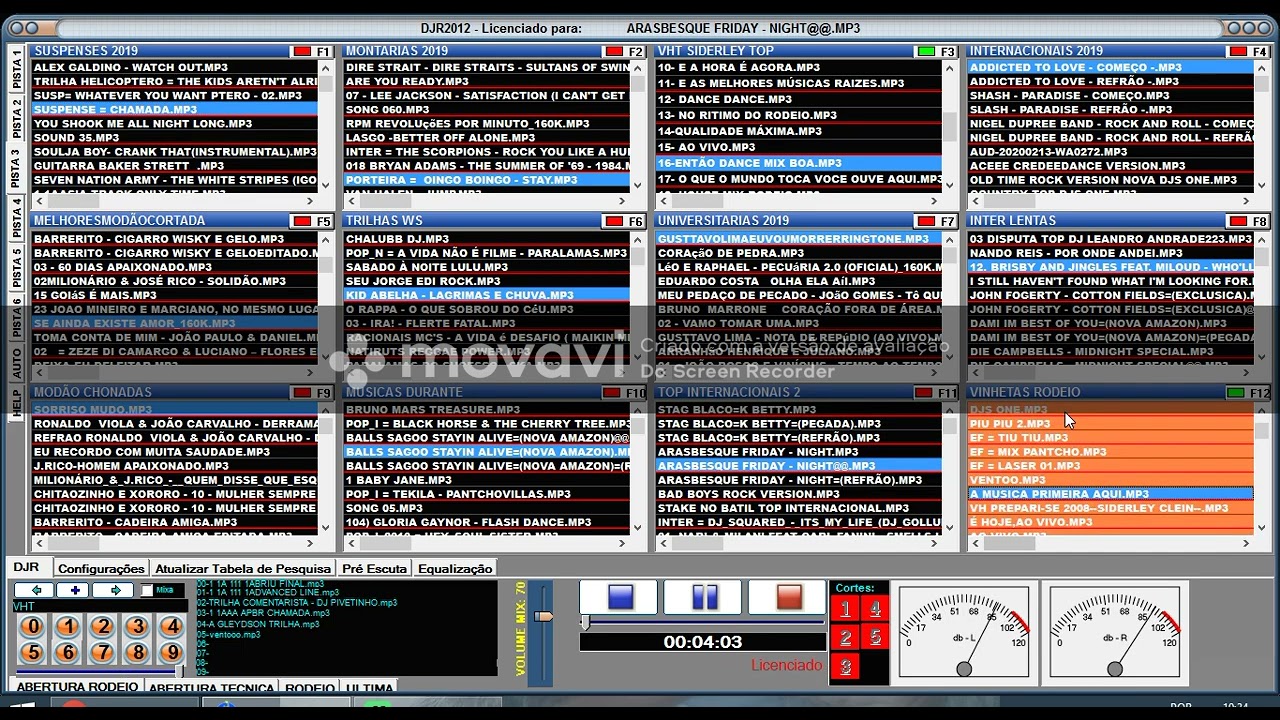The width and height of the screenshot is (1280, 720).
Task: Select 'SUSPENSE = CHAMADA.MP3' track
Action: tap(174, 109)
